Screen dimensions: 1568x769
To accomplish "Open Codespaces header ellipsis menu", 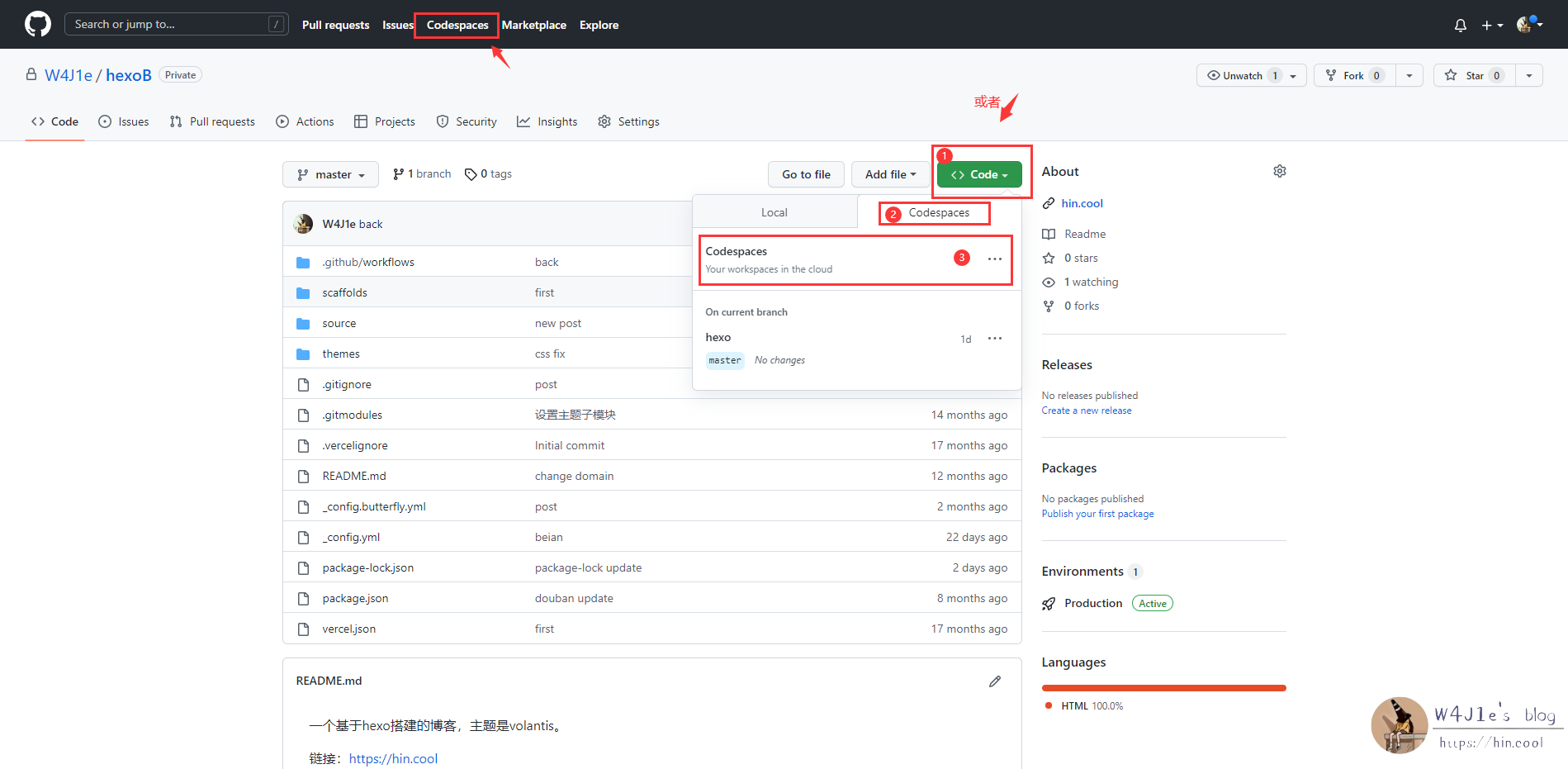I will click(x=994, y=259).
